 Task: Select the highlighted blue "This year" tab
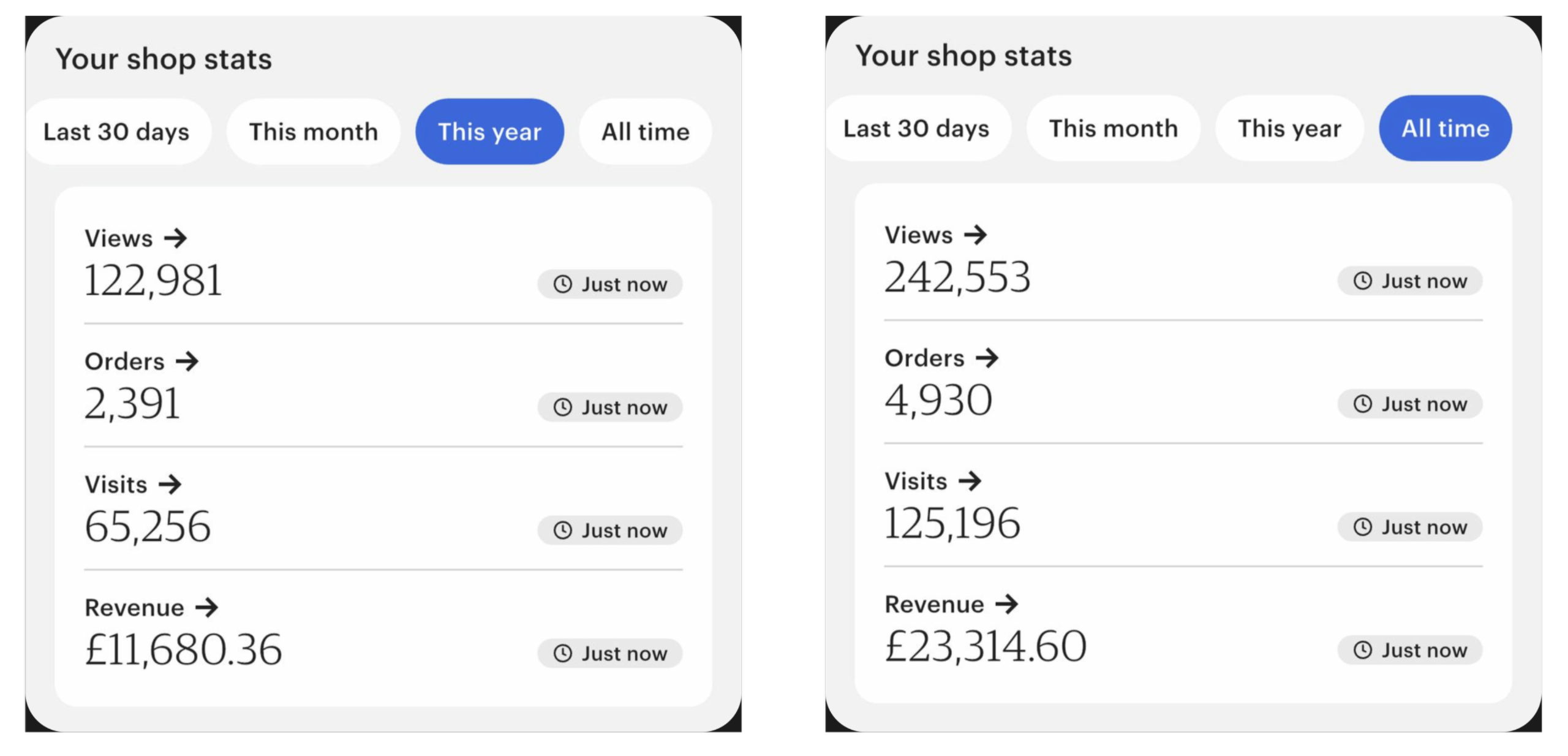point(489,132)
